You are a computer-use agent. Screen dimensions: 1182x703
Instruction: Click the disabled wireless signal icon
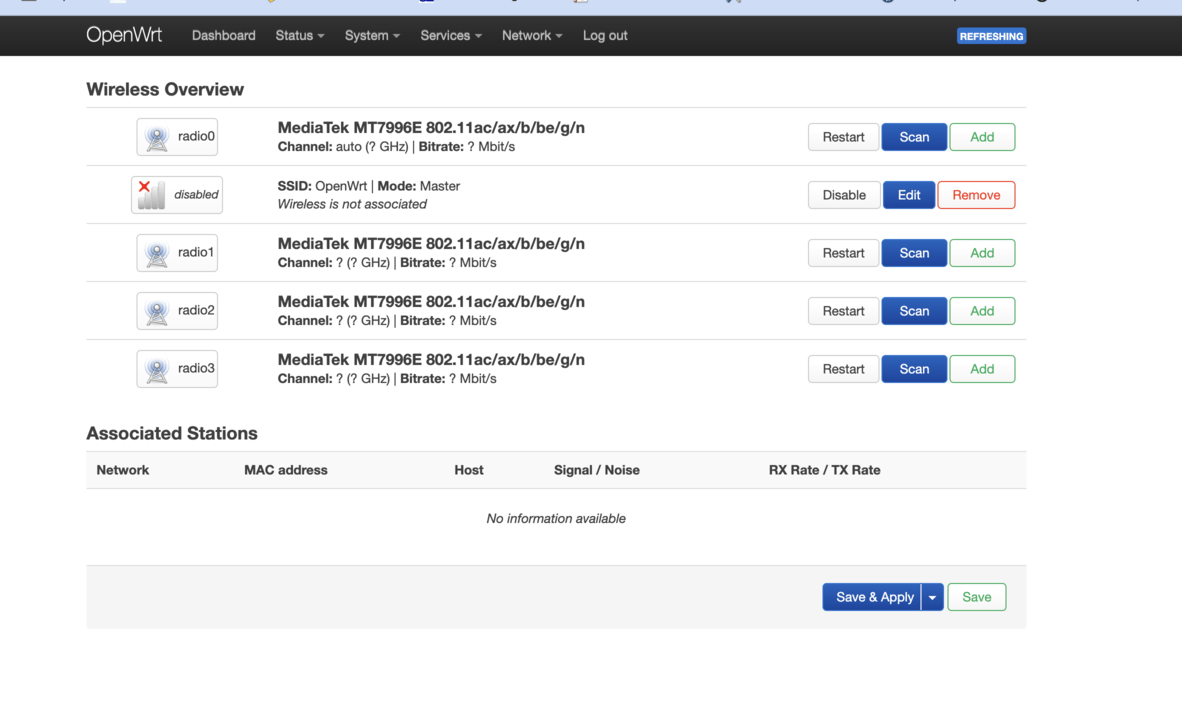(x=177, y=195)
